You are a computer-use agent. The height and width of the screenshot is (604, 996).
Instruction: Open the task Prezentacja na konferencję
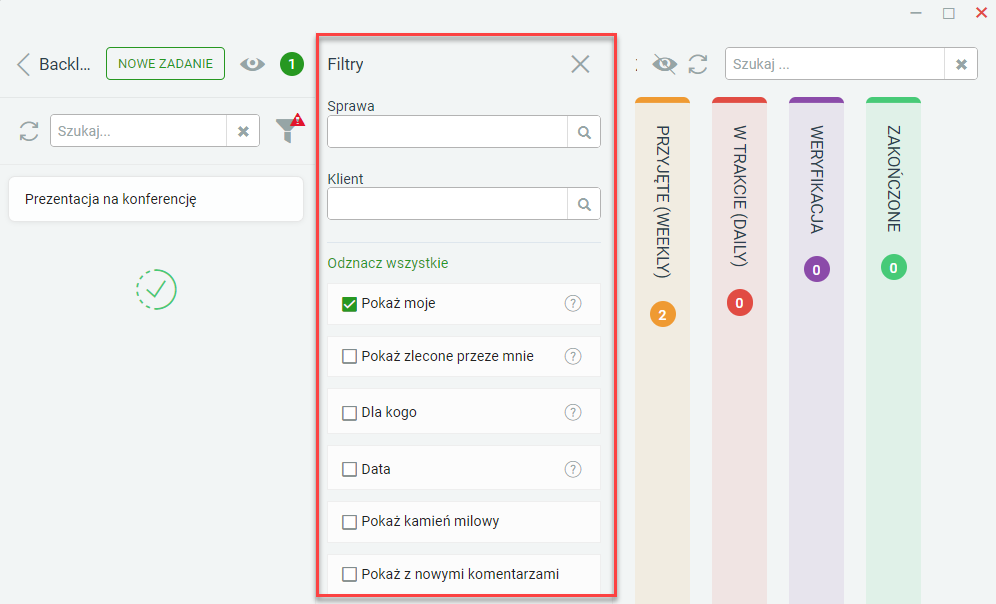[156, 199]
